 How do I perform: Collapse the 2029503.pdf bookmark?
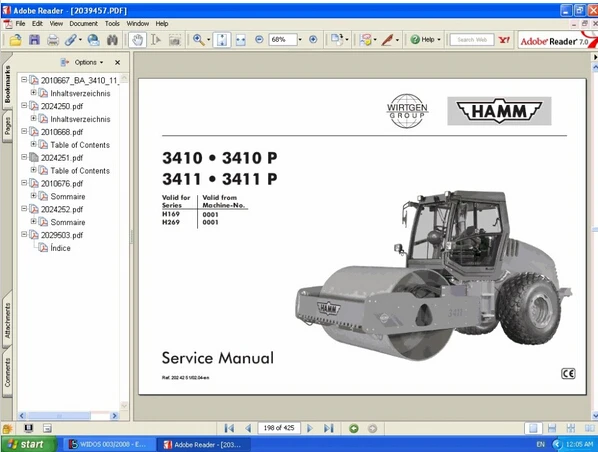click(24, 234)
